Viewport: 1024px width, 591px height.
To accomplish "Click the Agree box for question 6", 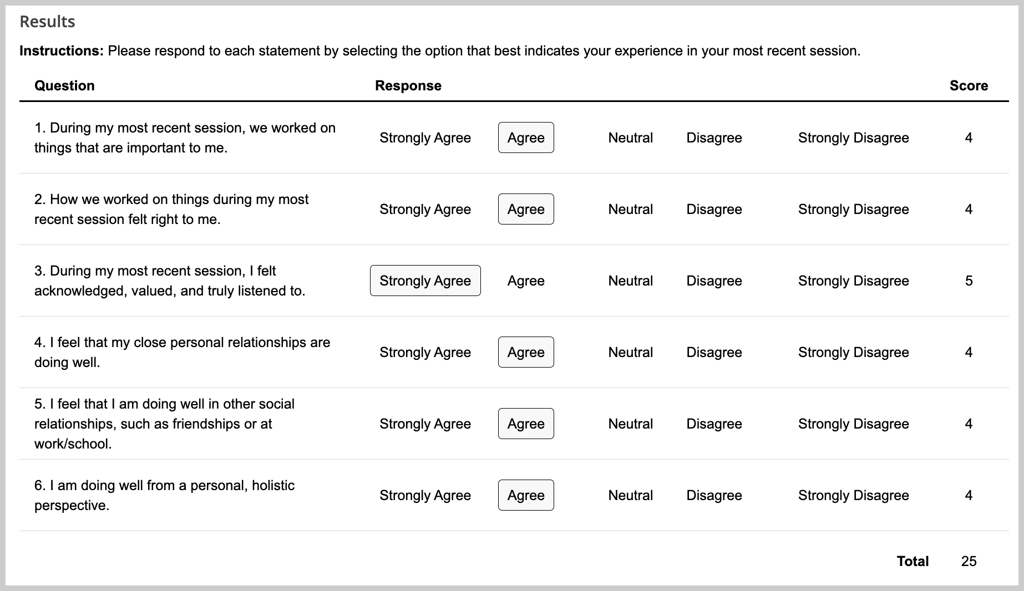I will (526, 495).
